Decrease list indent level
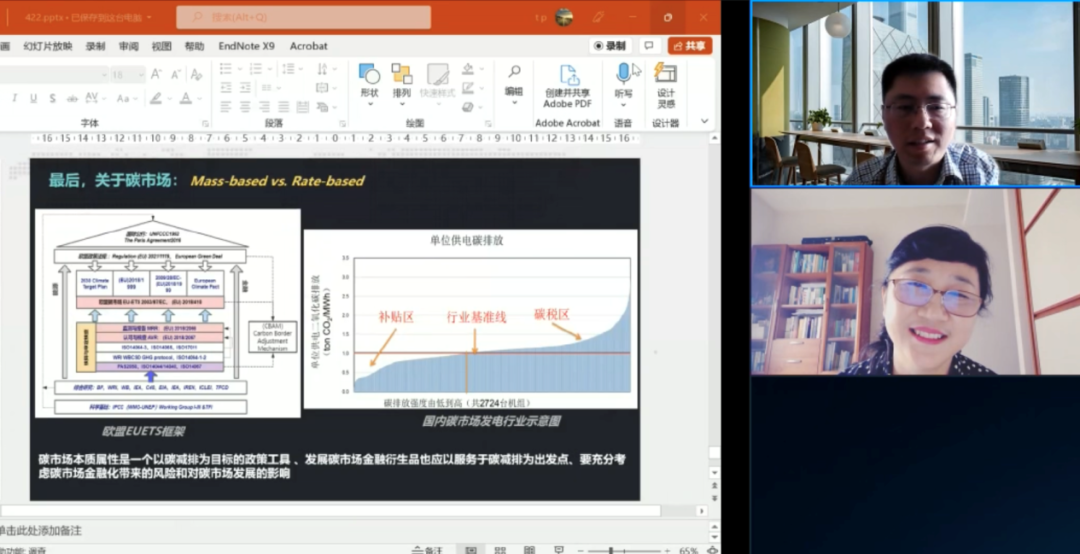1080x554 pixels. click(x=226, y=88)
